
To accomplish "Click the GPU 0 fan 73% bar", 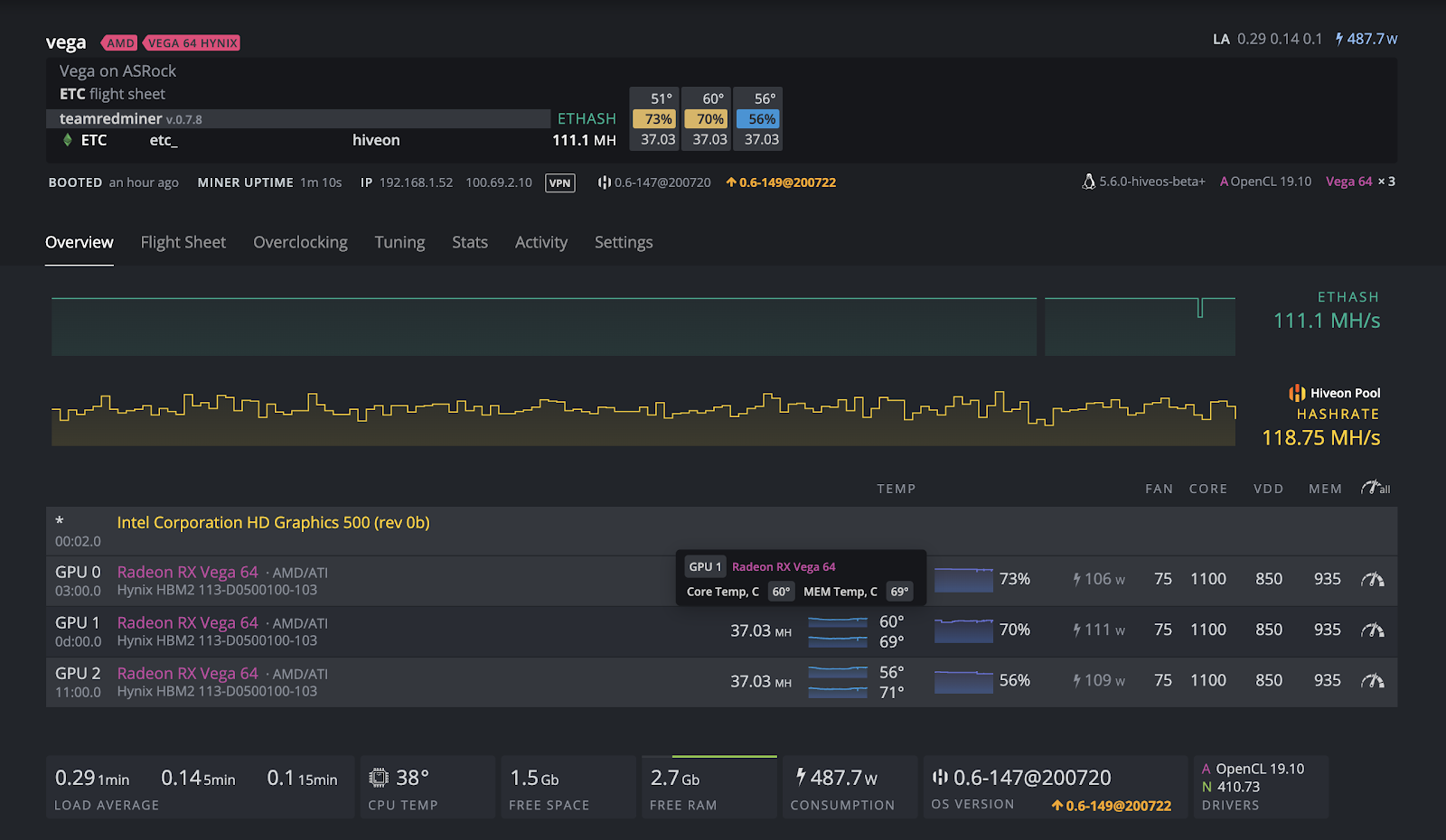I will click(963, 580).
